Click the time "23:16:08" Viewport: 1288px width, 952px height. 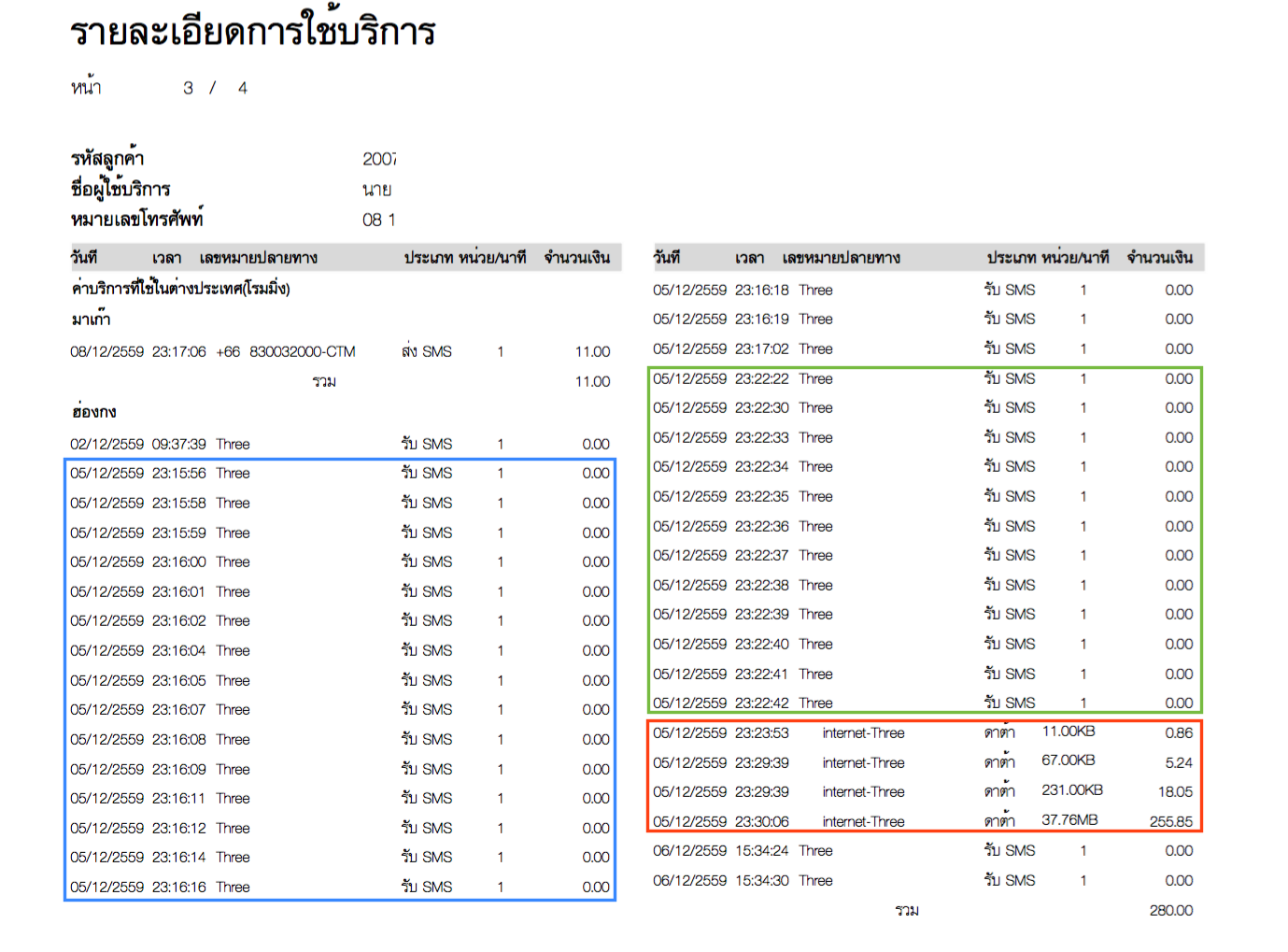click(x=179, y=740)
